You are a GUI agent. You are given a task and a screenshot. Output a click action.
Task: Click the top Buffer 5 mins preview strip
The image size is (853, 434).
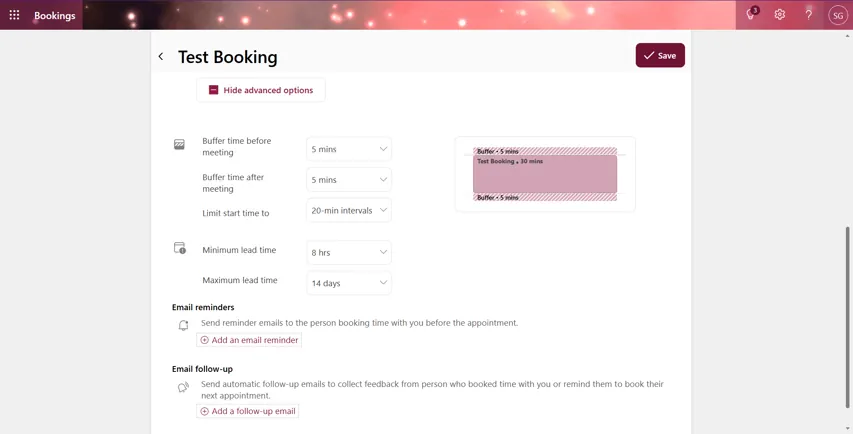coord(545,151)
